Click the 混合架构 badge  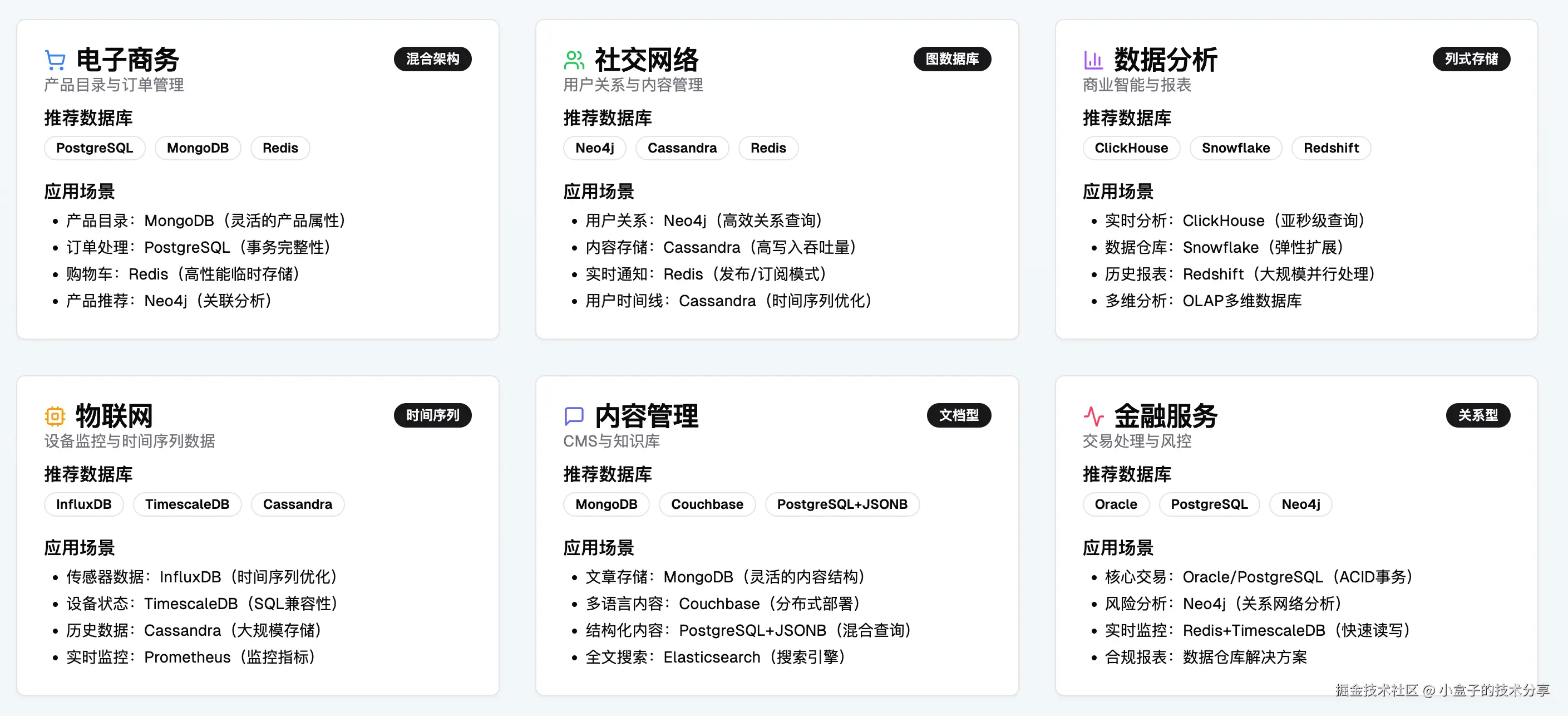coord(432,59)
